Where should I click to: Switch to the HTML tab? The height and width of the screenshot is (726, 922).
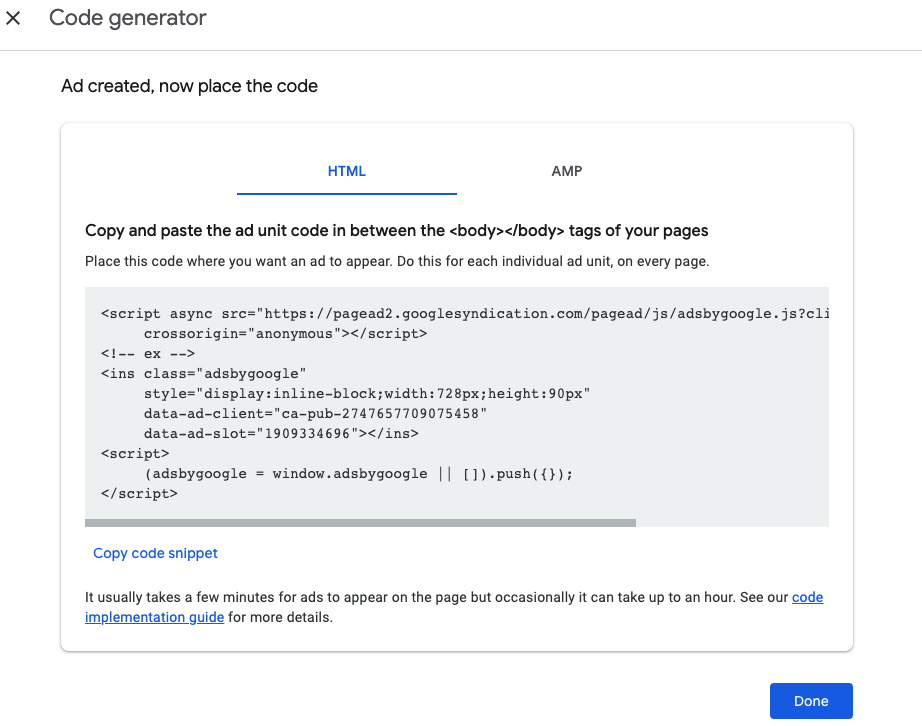click(x=347, y=171)
